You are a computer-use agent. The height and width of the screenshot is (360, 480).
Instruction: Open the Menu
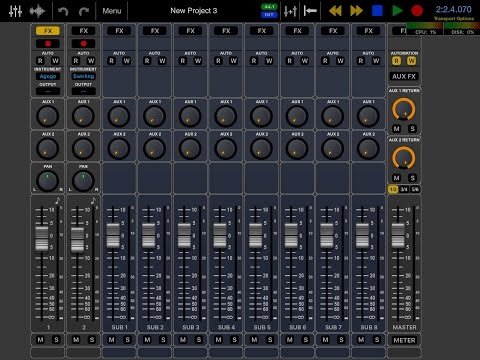[x=112, y=11]
